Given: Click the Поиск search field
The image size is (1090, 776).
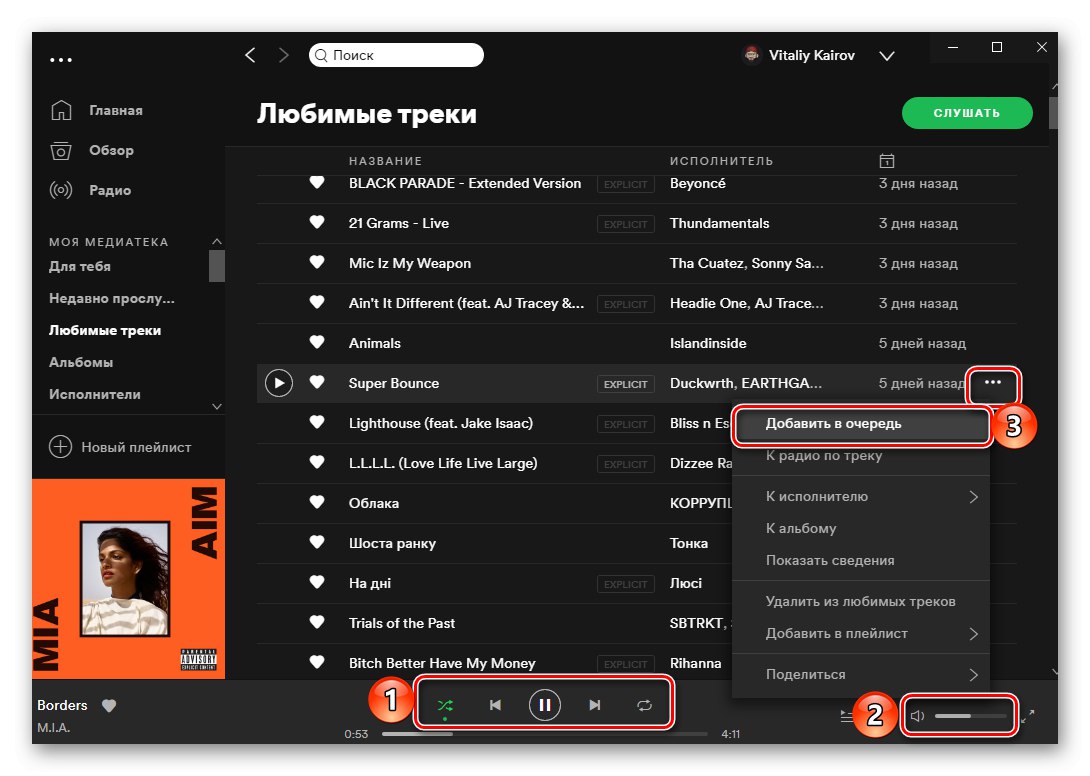Looking at the screenshot, I should (x=396, y=55).
